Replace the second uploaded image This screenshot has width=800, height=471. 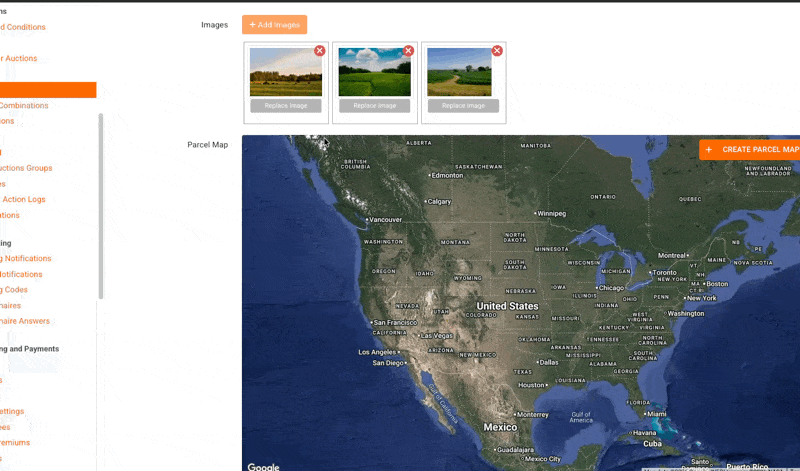pos(374,105)
